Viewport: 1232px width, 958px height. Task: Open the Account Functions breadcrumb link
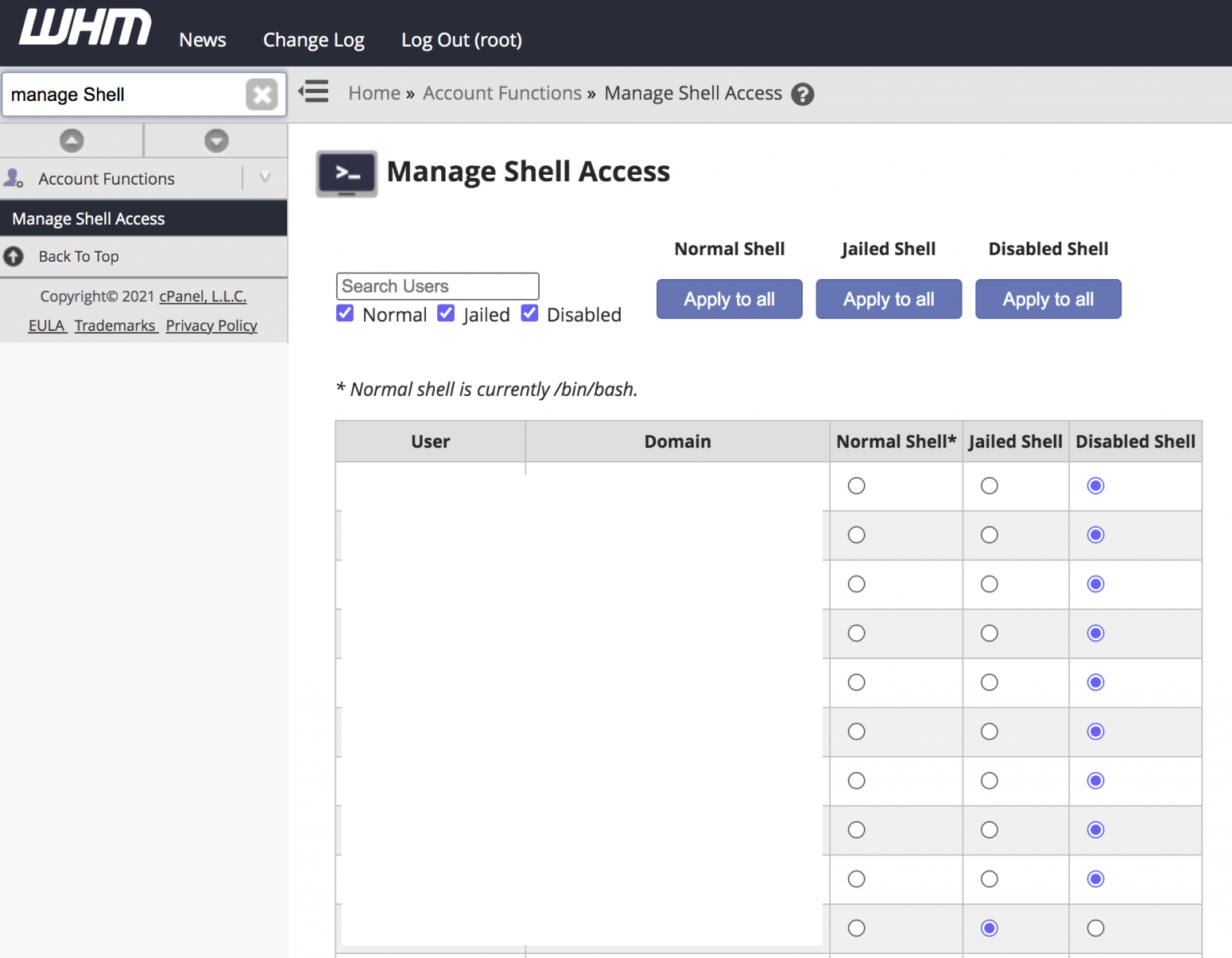(x=502, y=93)
